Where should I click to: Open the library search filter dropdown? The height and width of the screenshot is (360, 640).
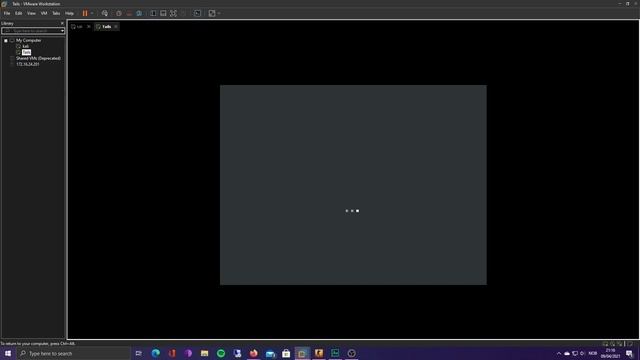click(x=62, y=31)
